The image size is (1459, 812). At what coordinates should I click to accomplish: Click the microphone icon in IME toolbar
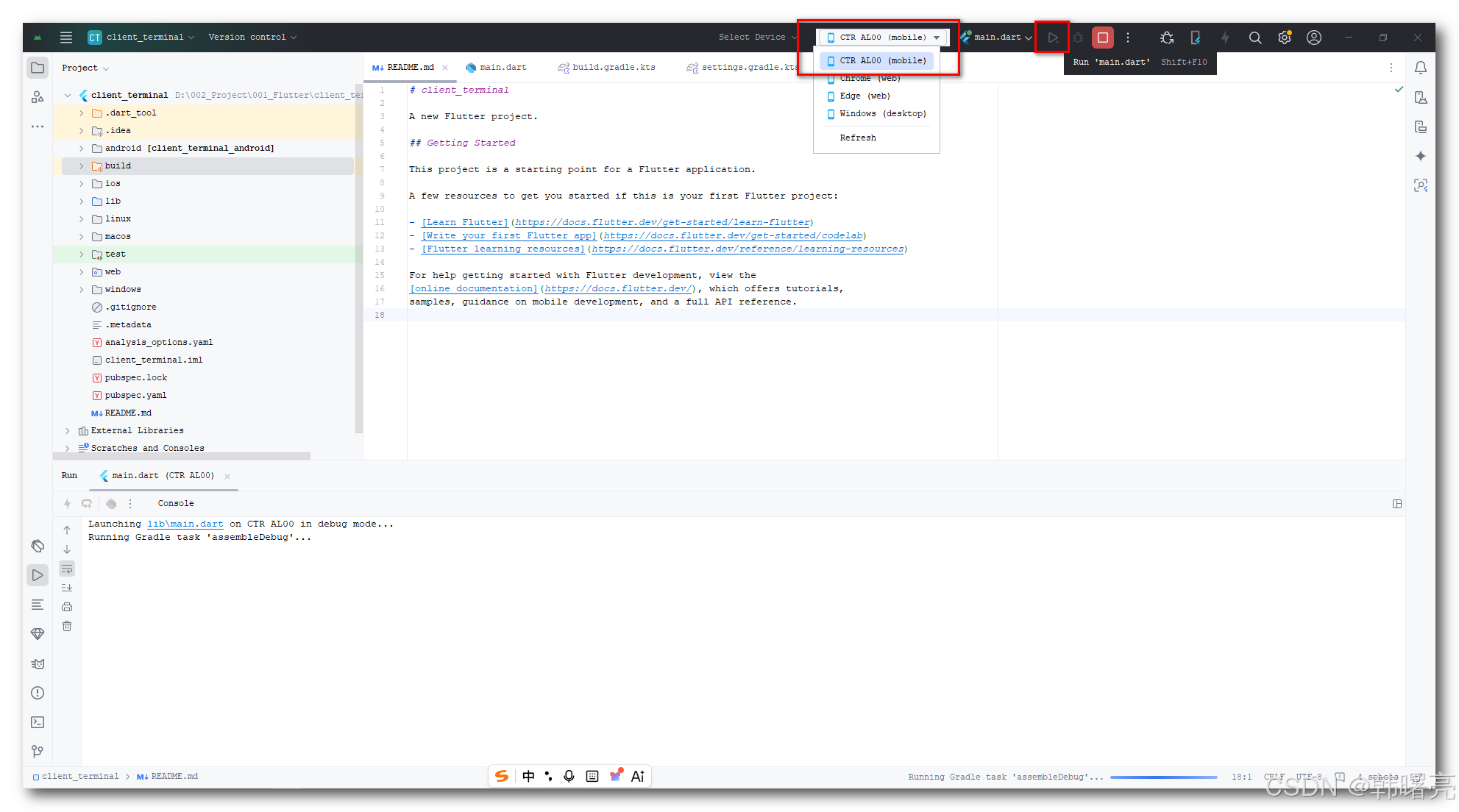point(569,777)
